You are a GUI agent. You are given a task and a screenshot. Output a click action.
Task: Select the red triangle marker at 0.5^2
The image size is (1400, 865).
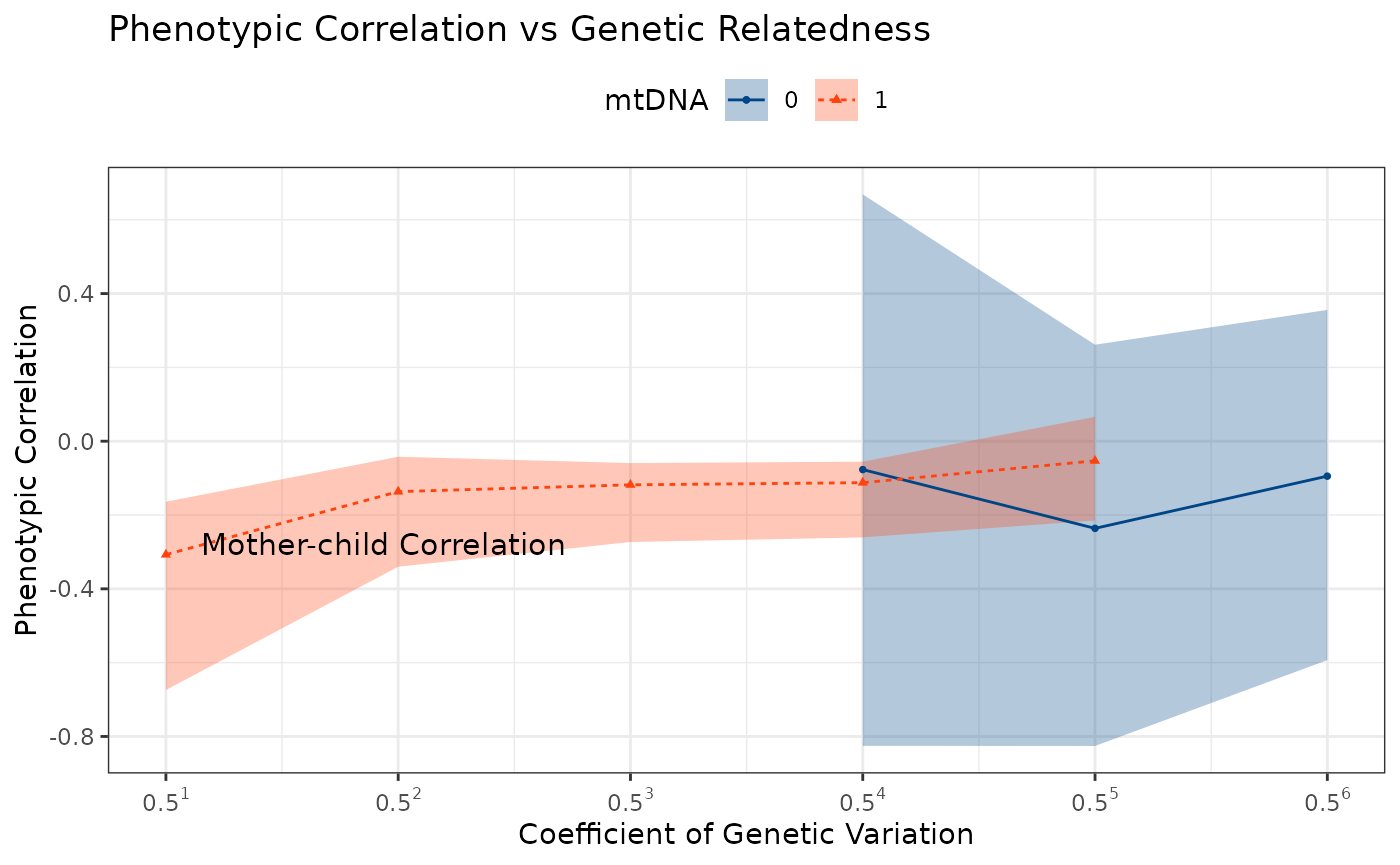(398, 491)
